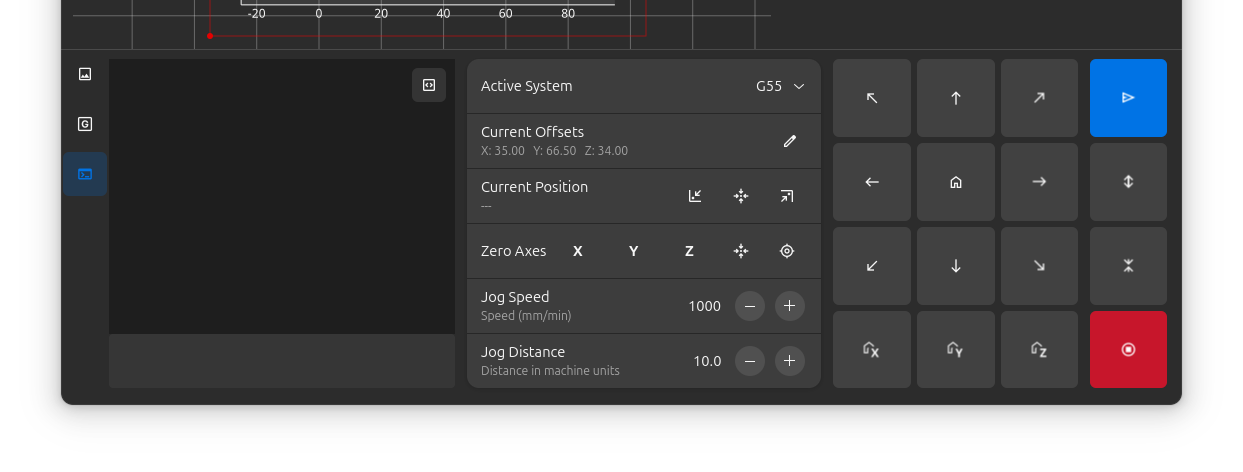Click the home button in jog pad
The image size is (1243, 472).
955,182
